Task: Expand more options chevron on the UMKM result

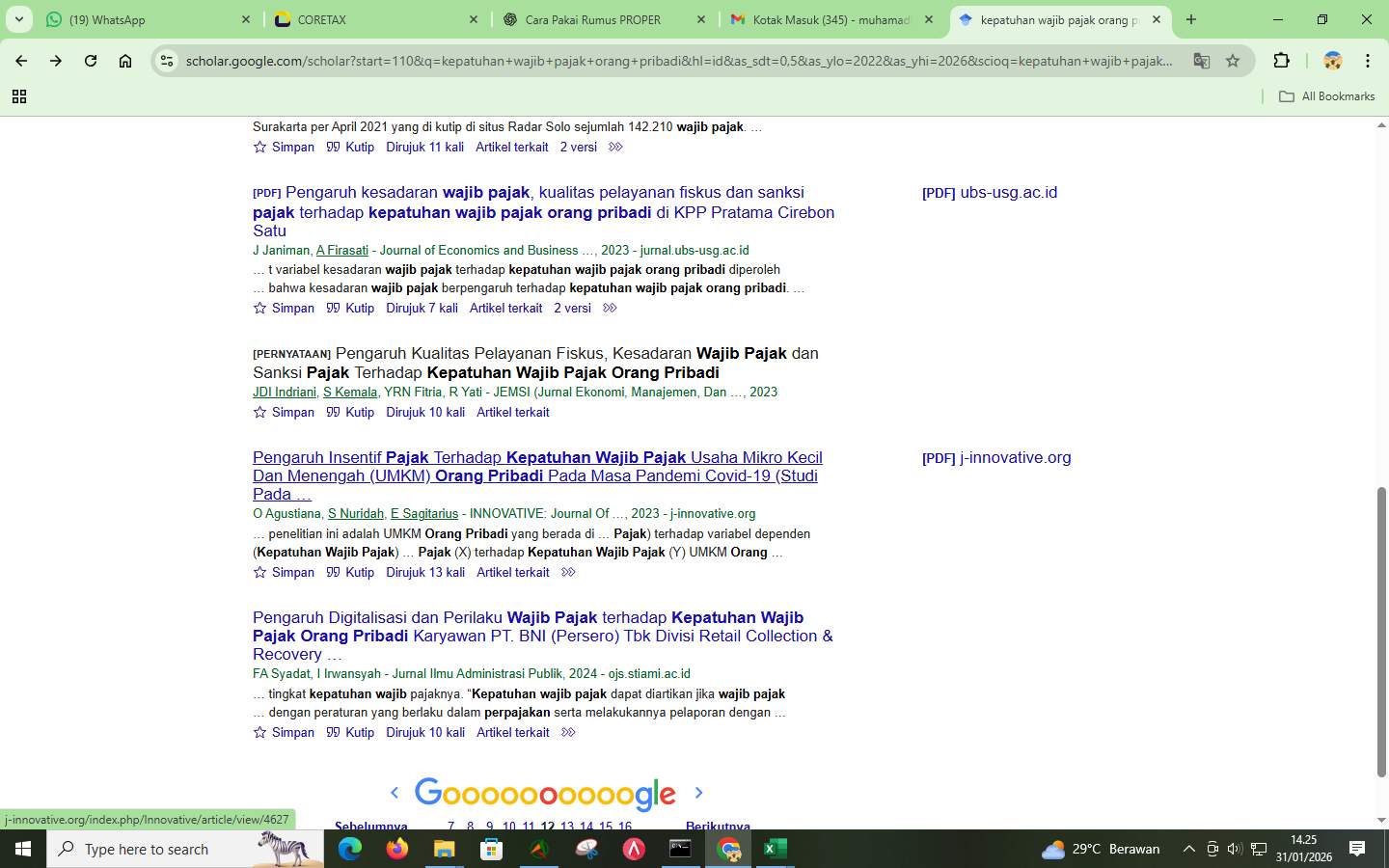Action: pyautogui.click(x=568, y=572)
